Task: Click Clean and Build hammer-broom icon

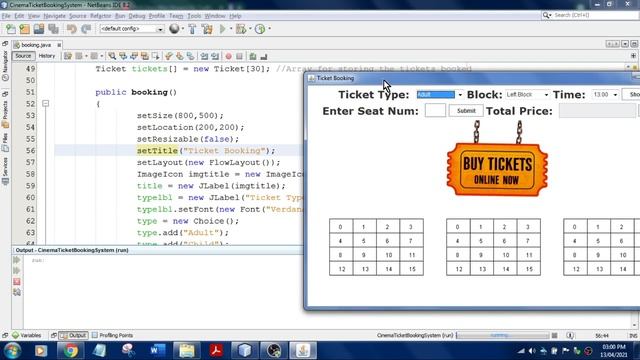Action: click(x=207, y=29)
